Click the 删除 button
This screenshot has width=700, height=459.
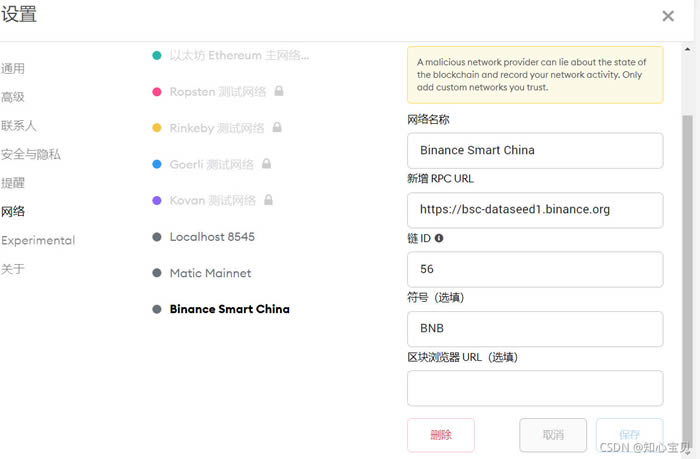(441, 435)
